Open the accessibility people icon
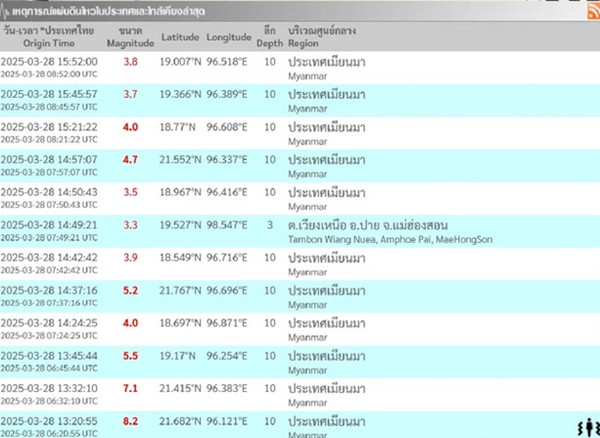This screenshot has height=438, width=600. point(583,427)
